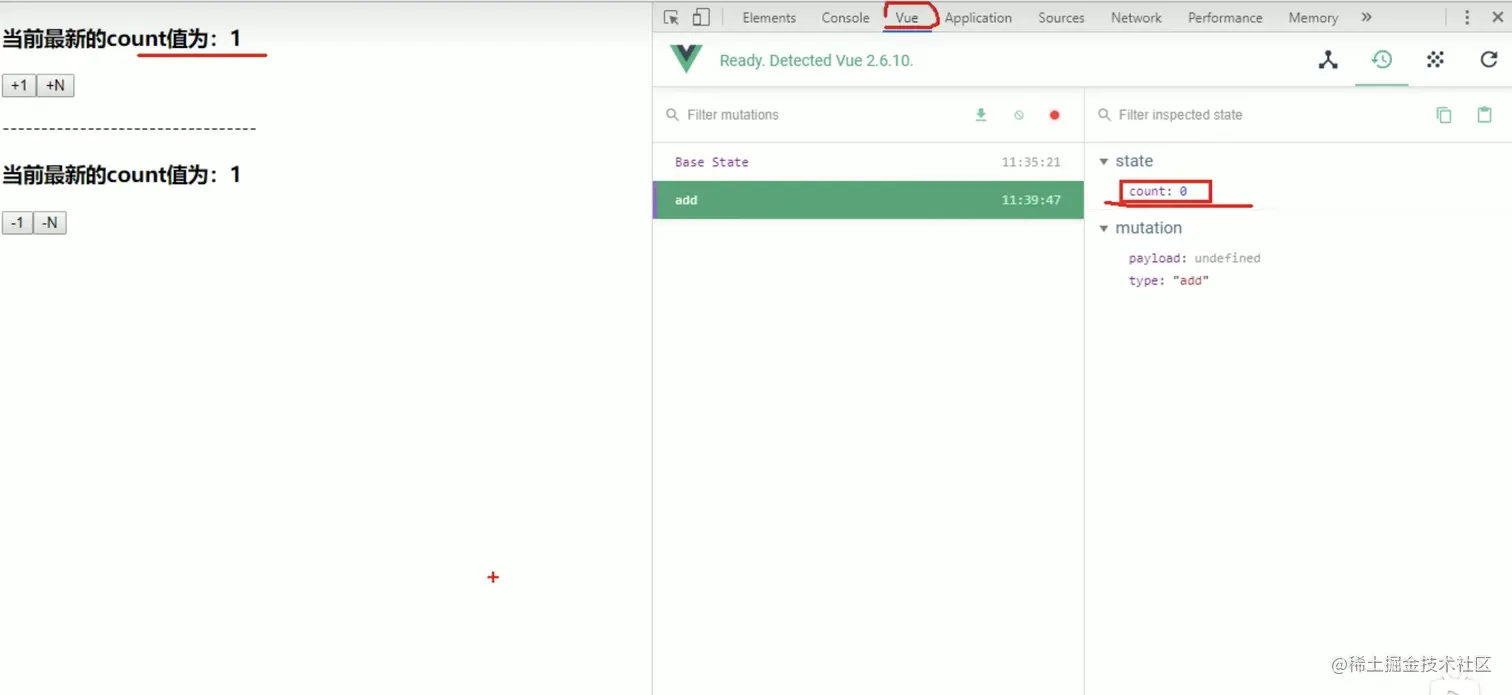1512x695 pixels.
Task: Click the 11:39:47 timestamp
Action: [x=1031, y=200]
